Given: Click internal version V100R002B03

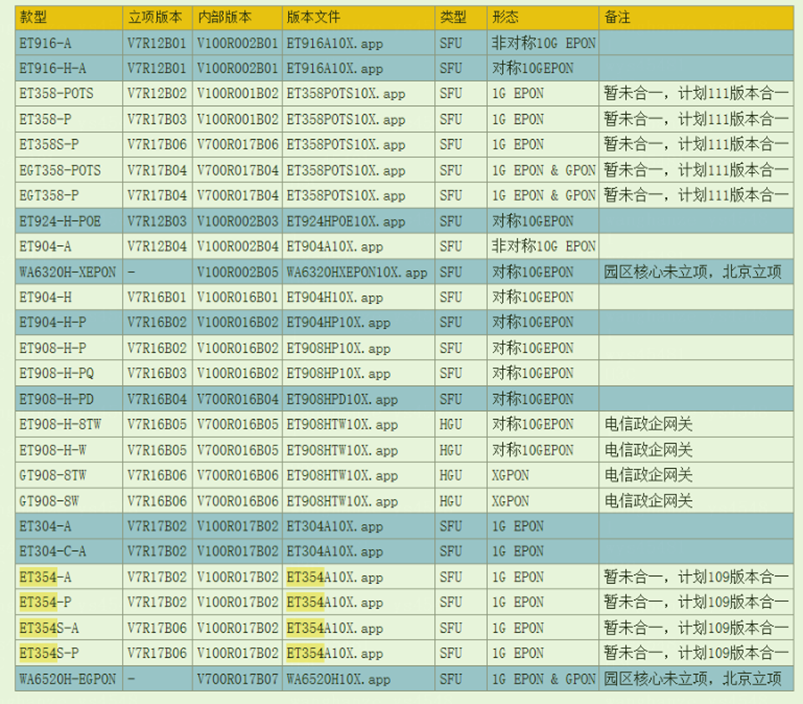Looking at the screenshot, I should (238, 221).
